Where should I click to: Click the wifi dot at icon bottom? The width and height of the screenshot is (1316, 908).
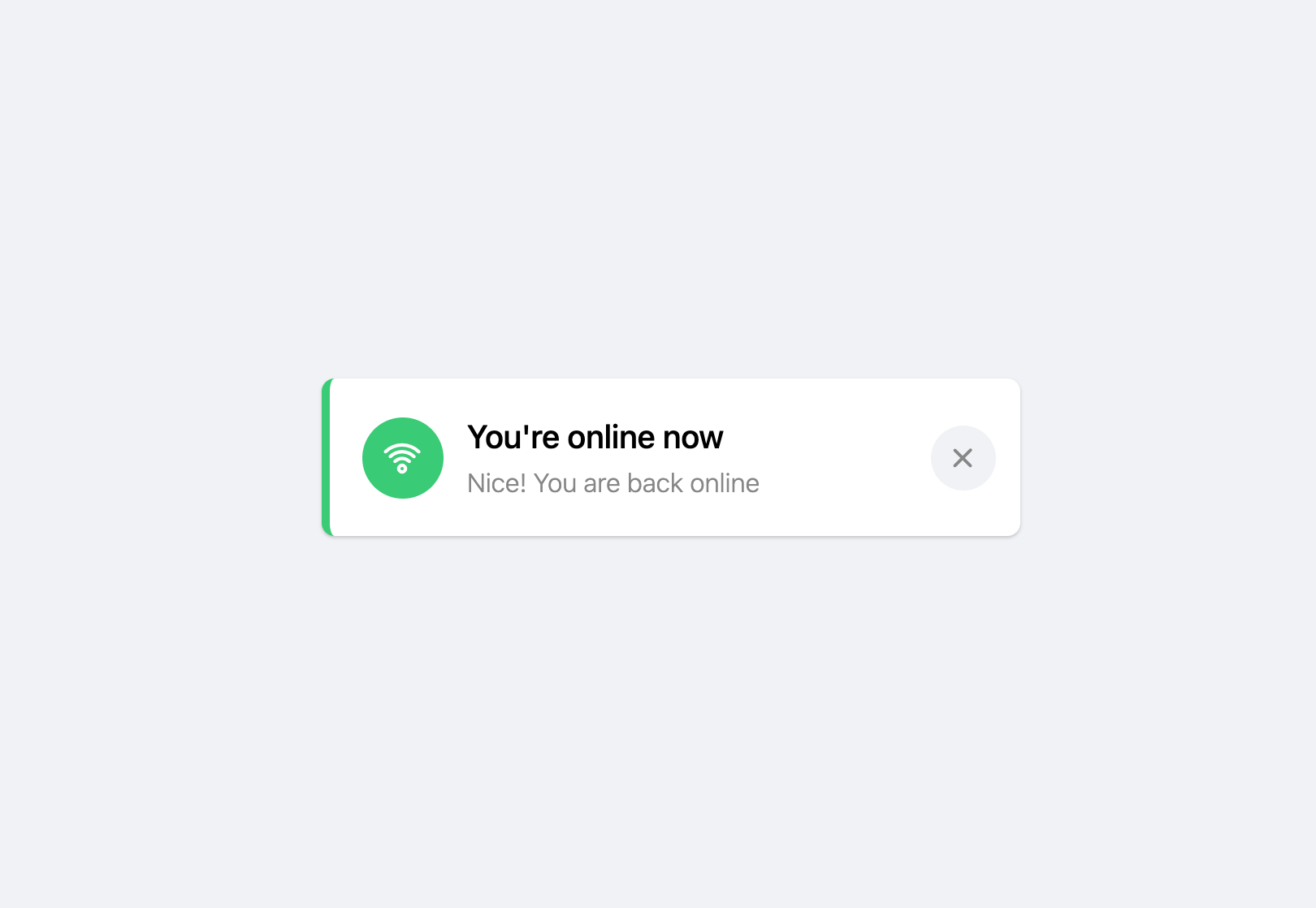tap(402, 469)
